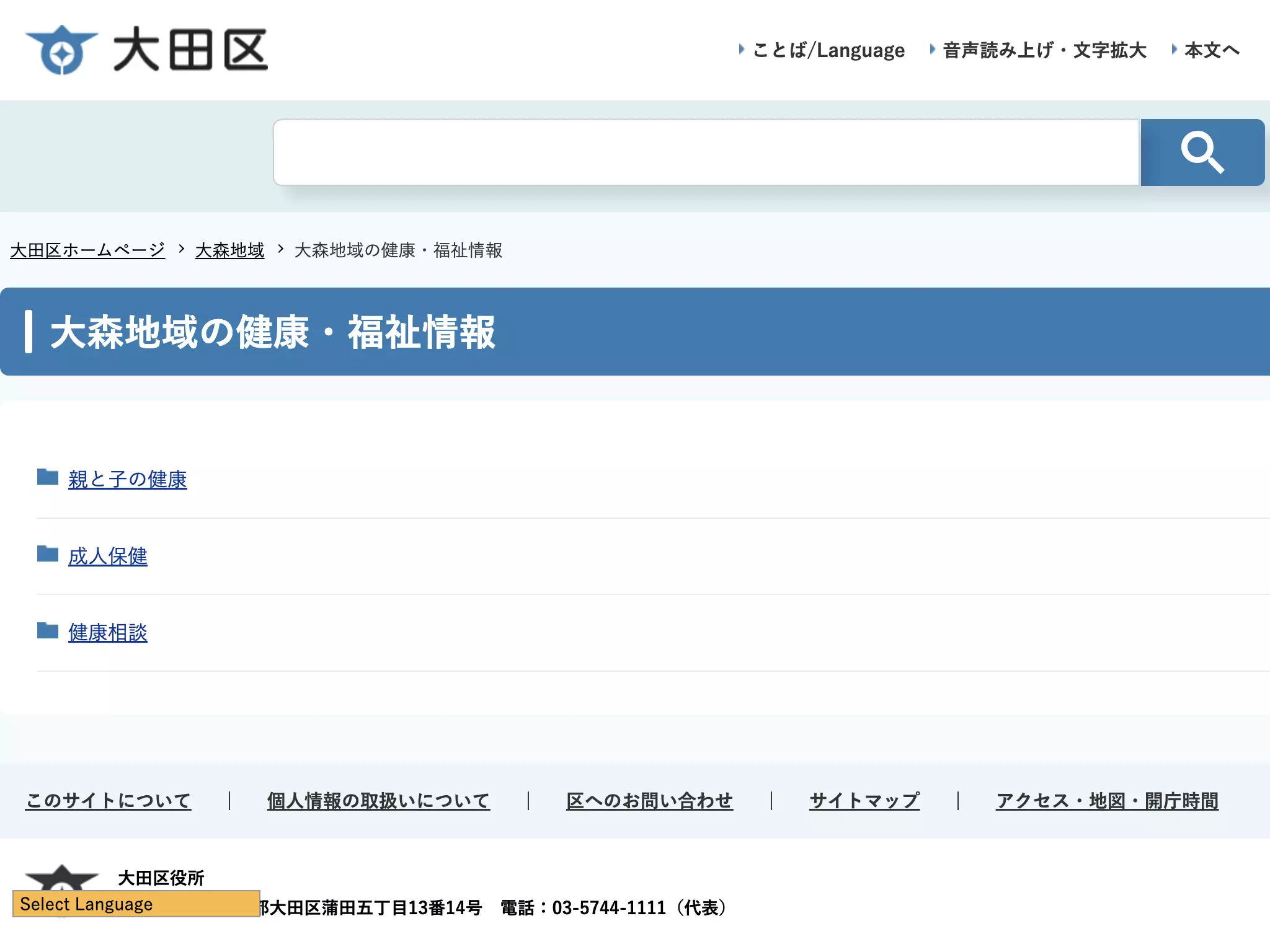This screenshot has width=1270, height=952.
Task: Click the page heading 大森地域の健康・福祉情報
Action: (273, 332)
